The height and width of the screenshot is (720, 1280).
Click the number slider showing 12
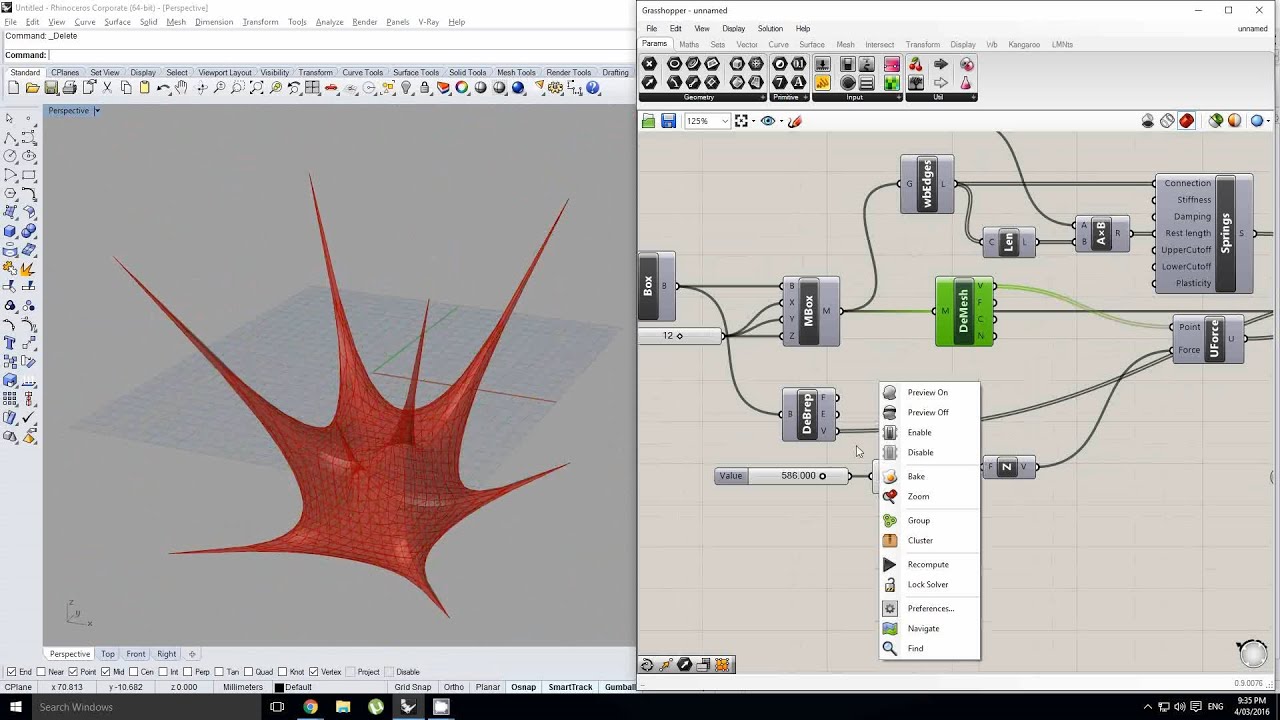coord(680,336)
